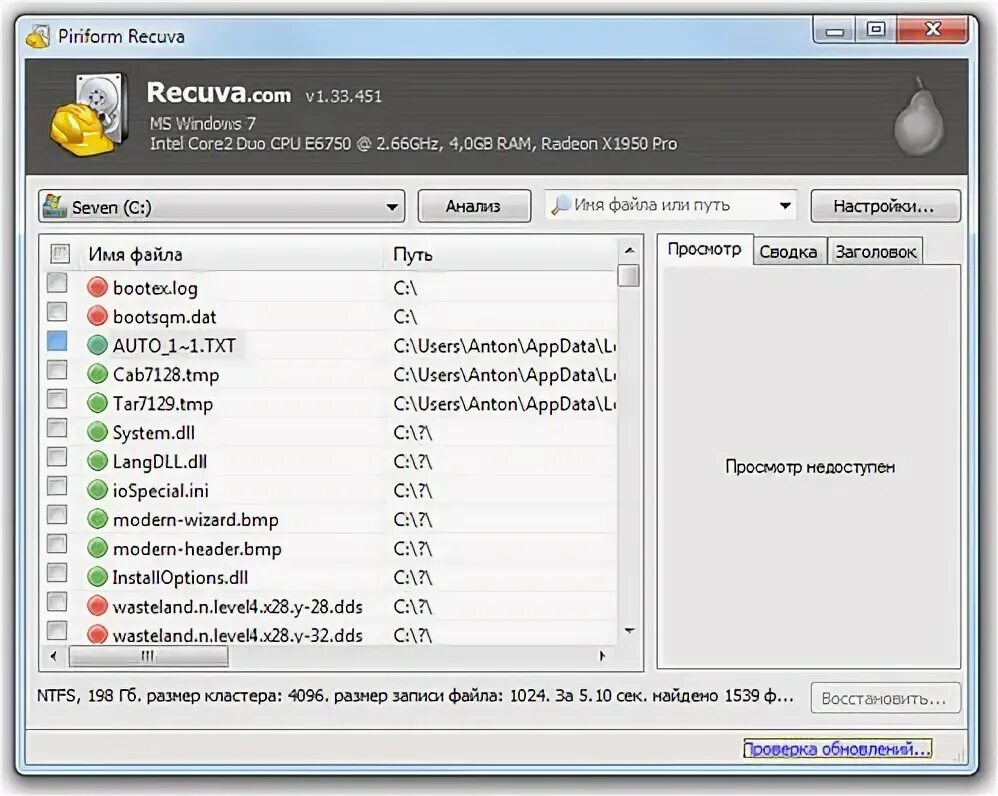
Task: Select the LangDLL.dll file name
Action: pos(160,462)
